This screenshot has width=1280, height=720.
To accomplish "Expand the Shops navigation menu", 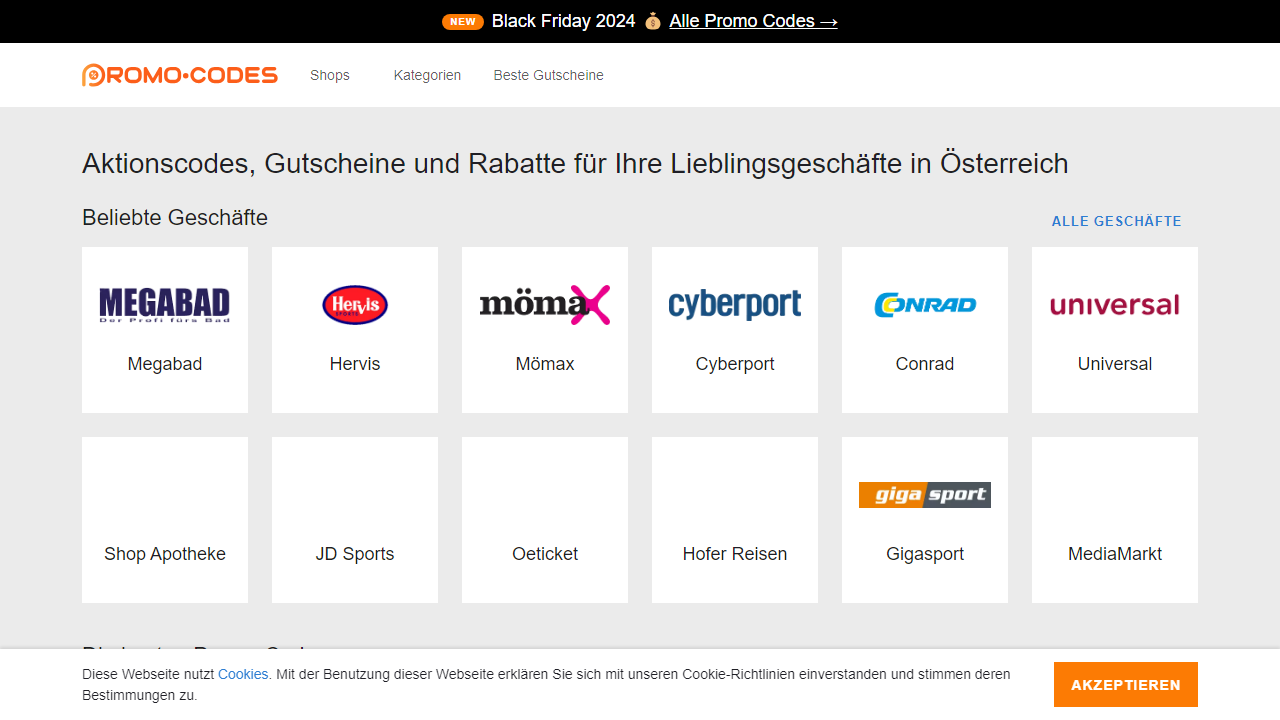I will click(x=330, y=75).
